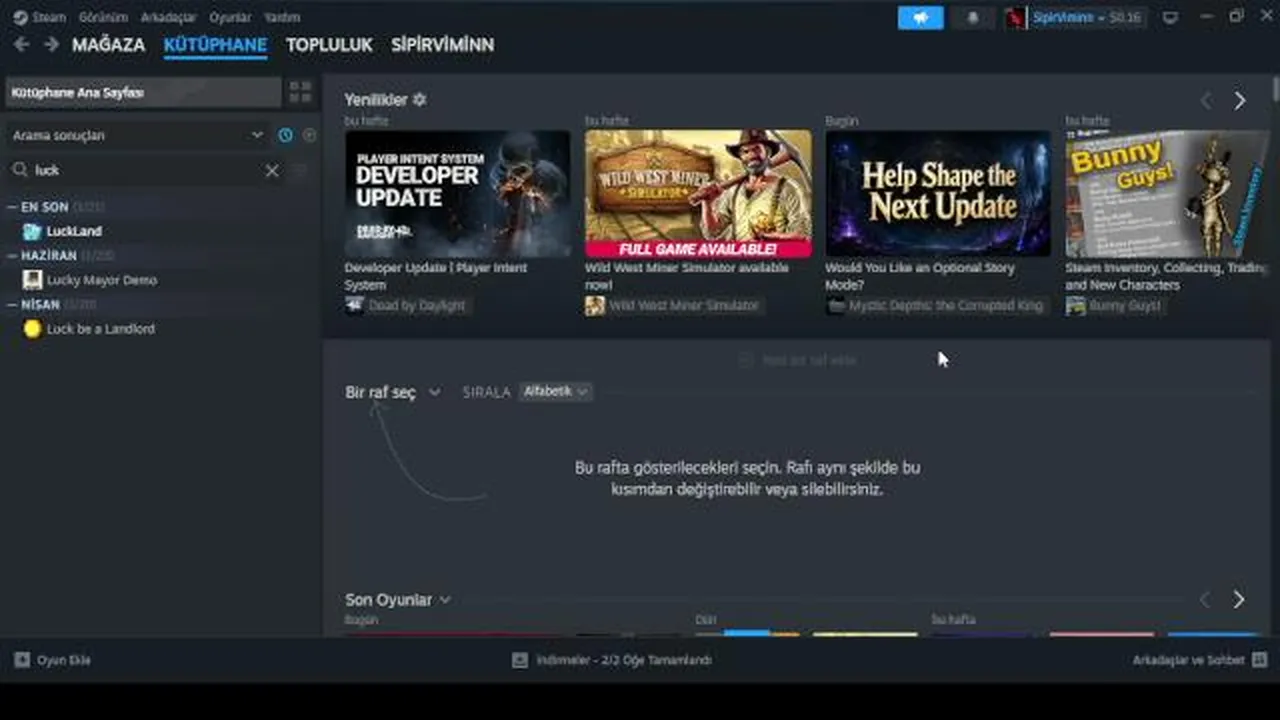Click the Big Picture mode monitor icon
1280x720 pixels.
[x=1171, y=17]
